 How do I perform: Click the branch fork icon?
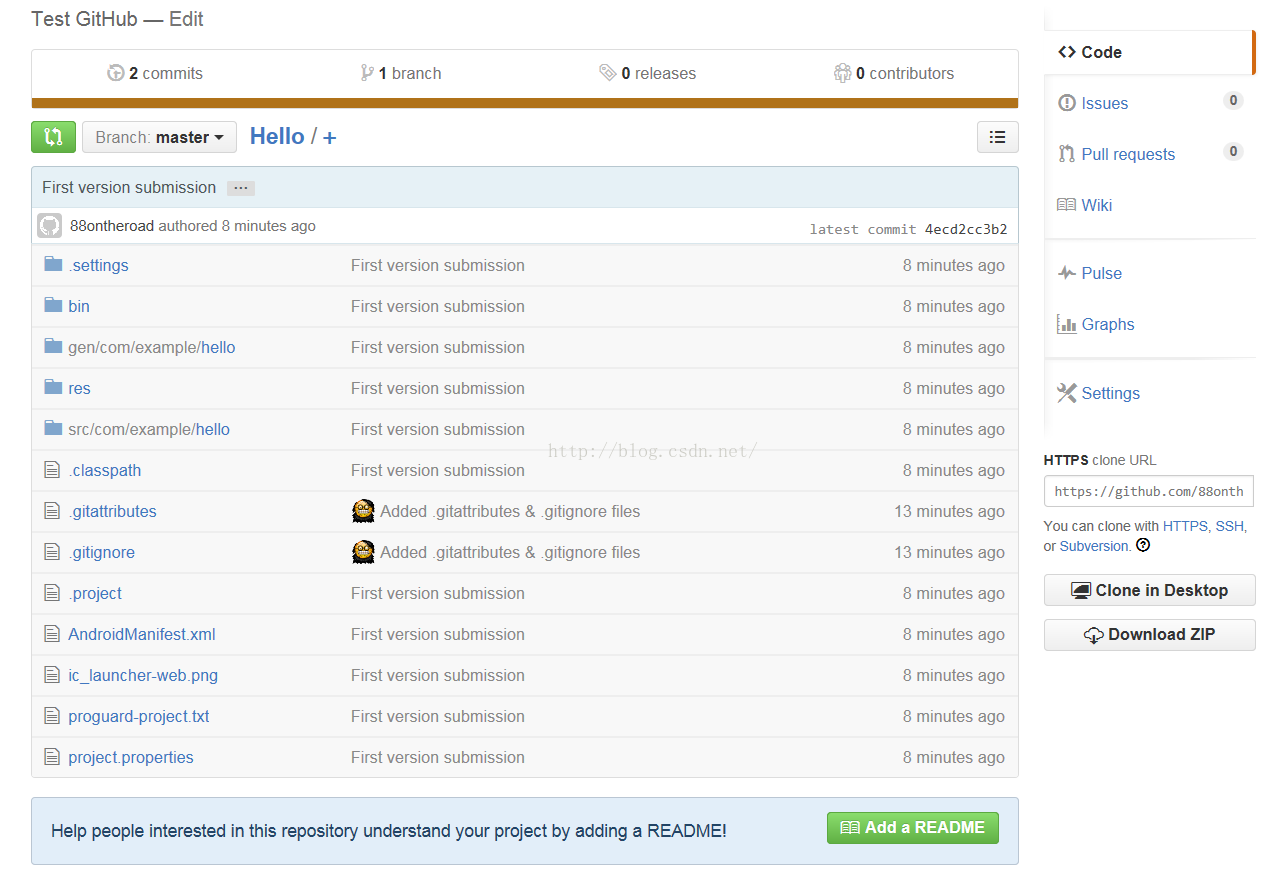367,73
